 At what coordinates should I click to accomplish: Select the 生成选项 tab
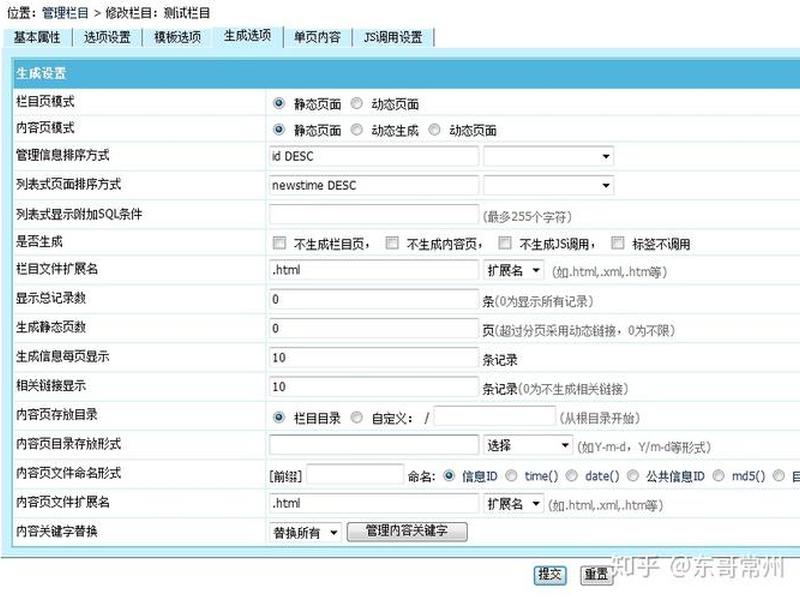(247, 36)
